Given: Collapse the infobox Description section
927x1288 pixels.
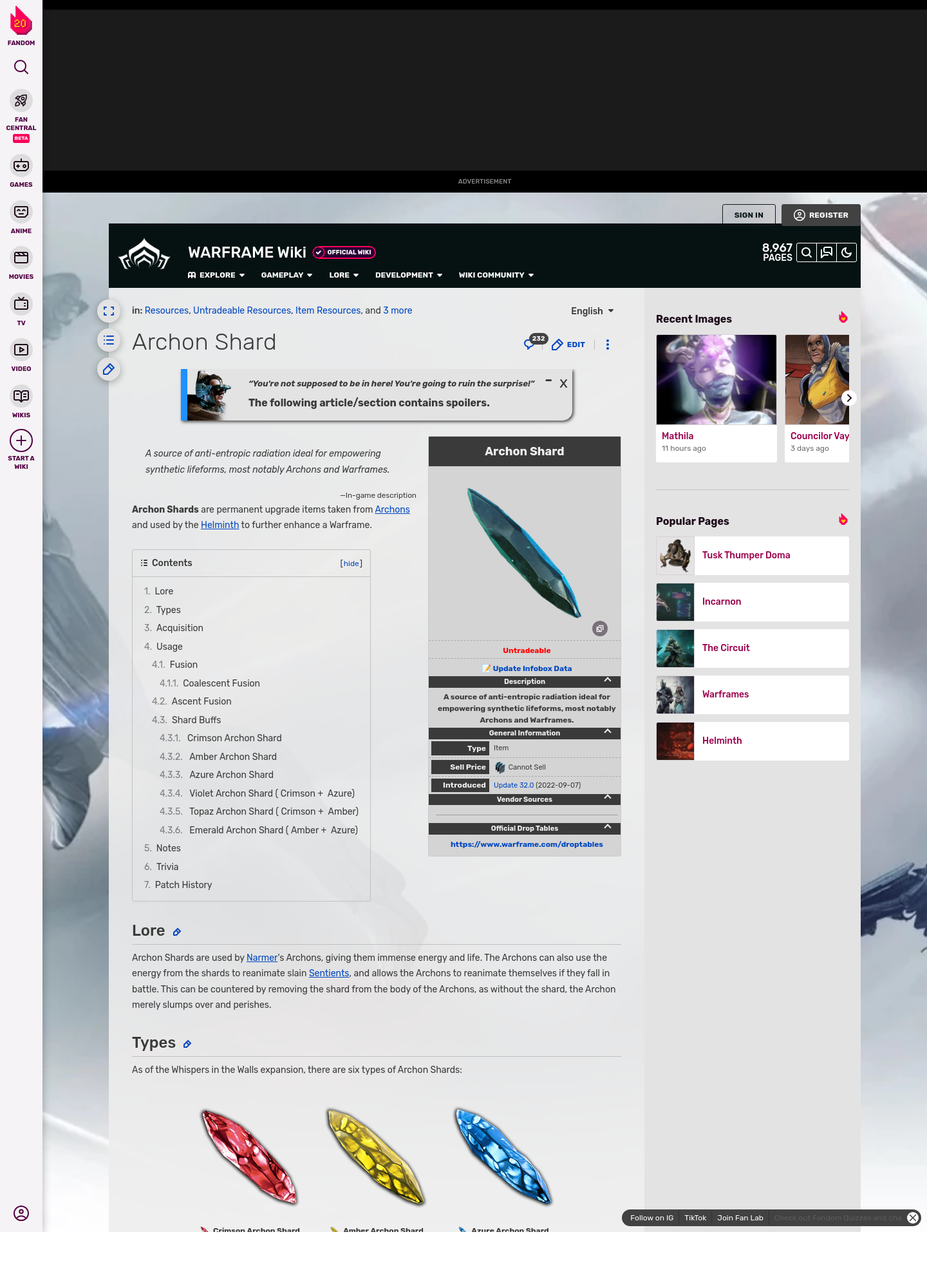Looking at the screenshot, I should click(608, 680).
